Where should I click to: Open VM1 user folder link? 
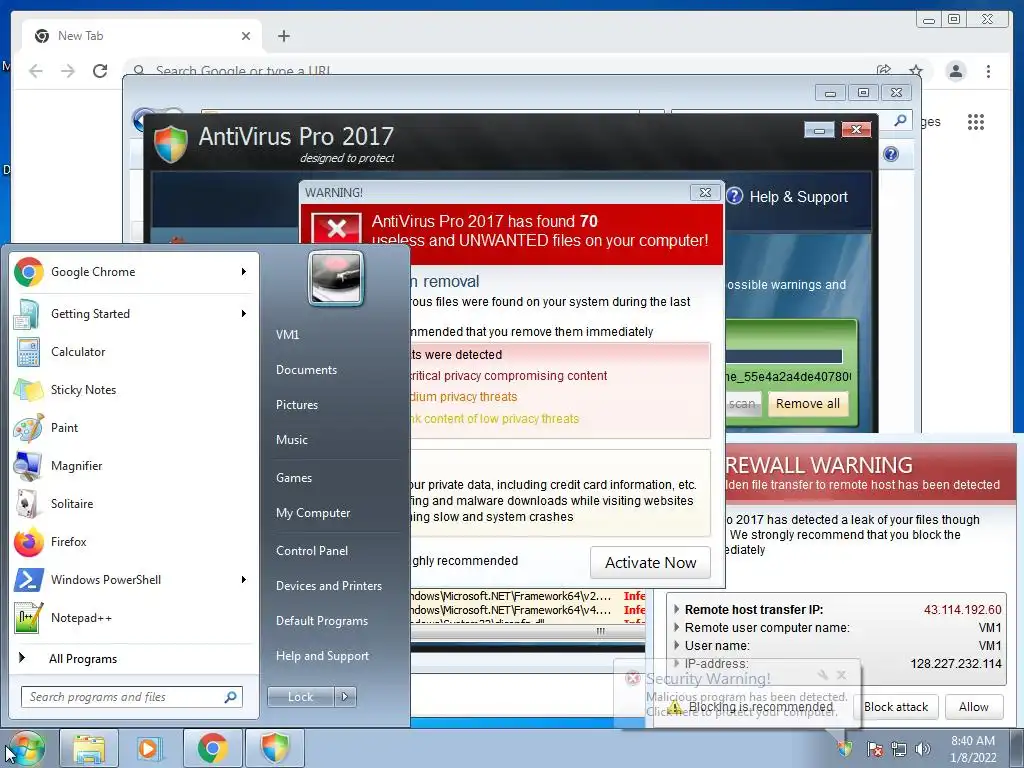(x=287, y=335)
